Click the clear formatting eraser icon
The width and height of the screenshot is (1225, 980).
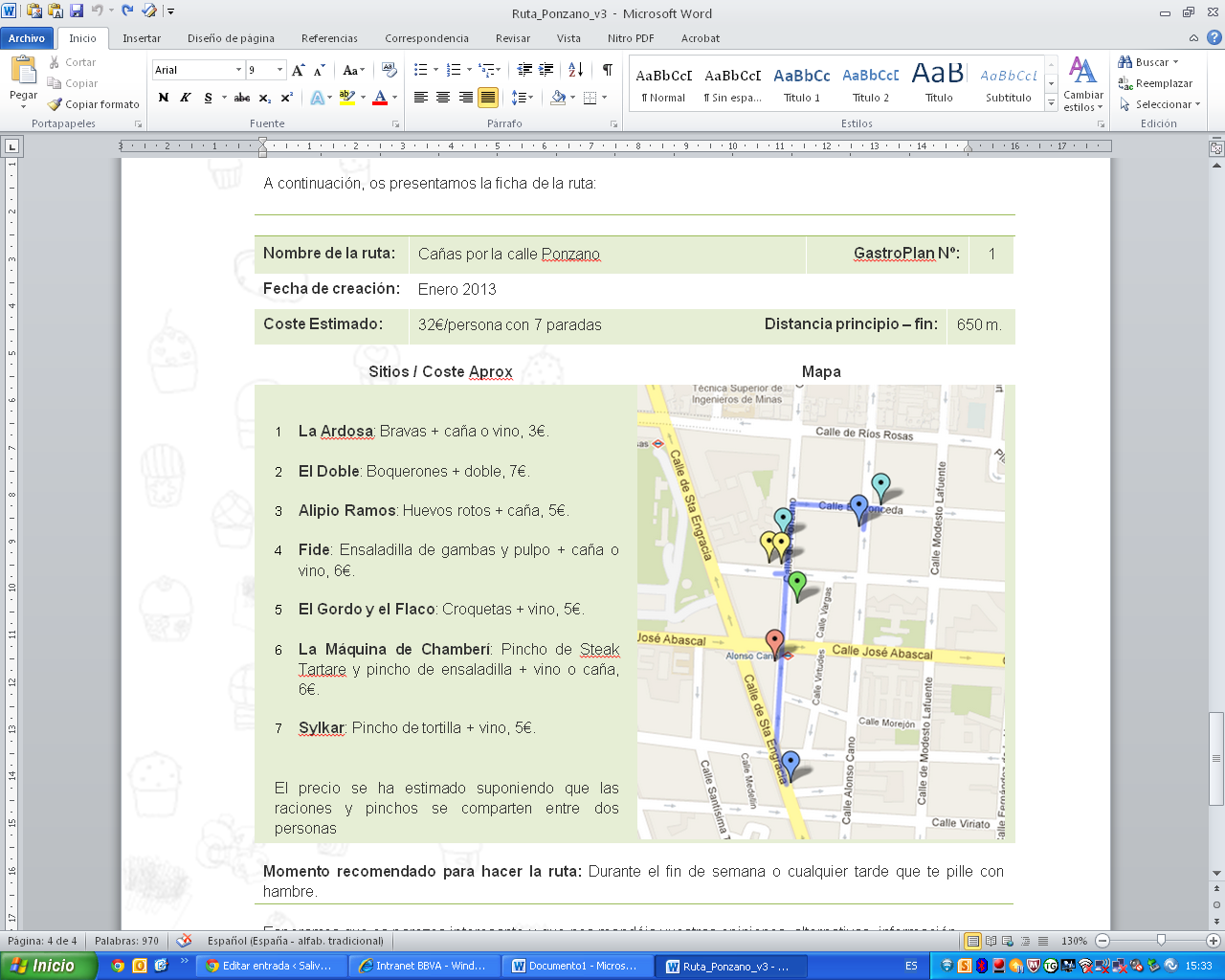pos(389,70)
